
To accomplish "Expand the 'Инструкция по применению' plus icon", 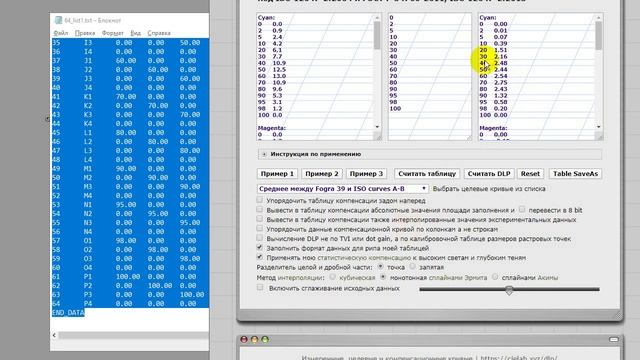I will [264, 154].
